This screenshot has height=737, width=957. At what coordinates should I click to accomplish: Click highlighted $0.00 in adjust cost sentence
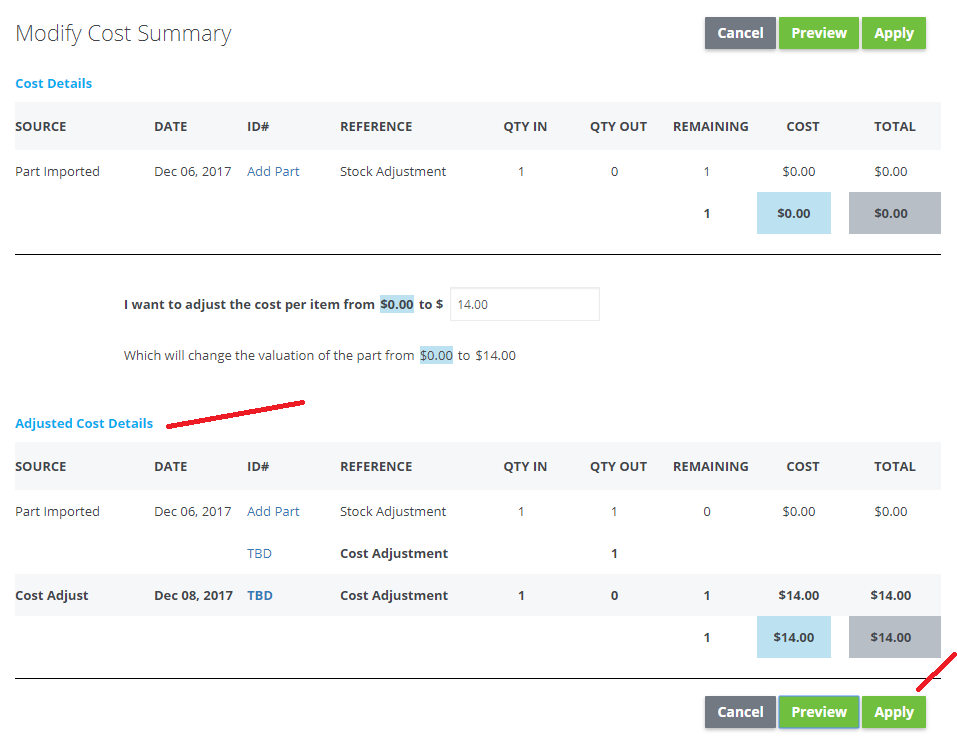[397, 304]
